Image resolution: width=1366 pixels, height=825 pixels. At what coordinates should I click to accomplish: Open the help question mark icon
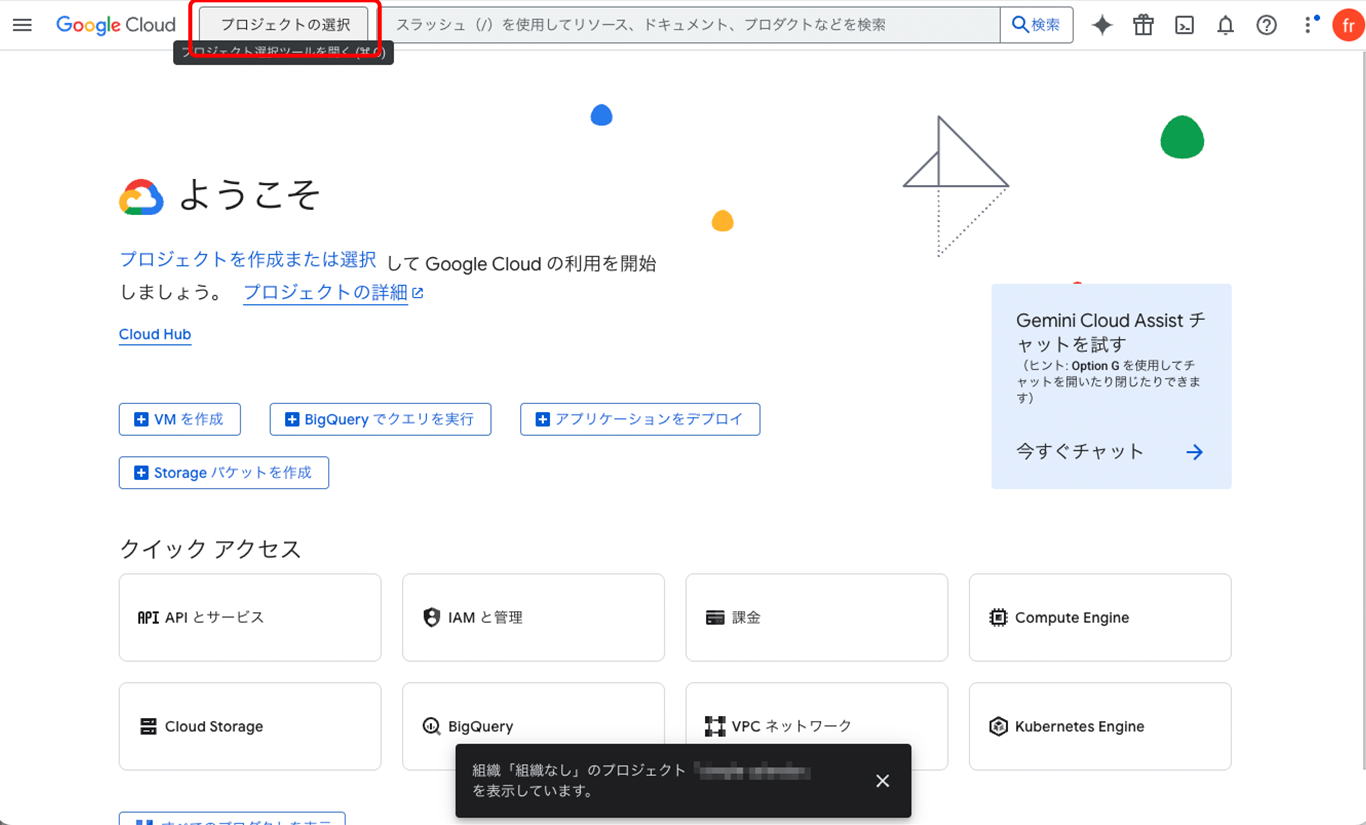1266,25
